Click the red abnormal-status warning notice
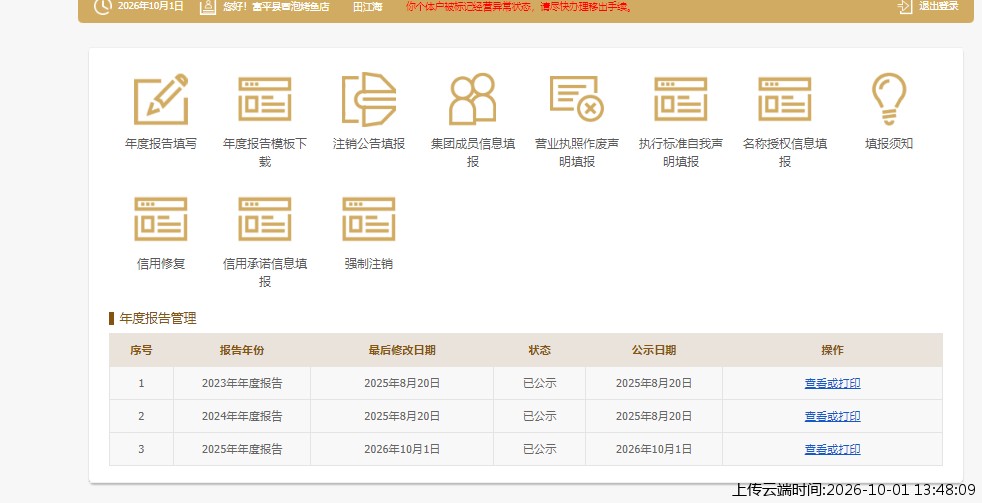The width and height of the screenshot is (982, 503). pyautogui.click(x=519, y=7)
